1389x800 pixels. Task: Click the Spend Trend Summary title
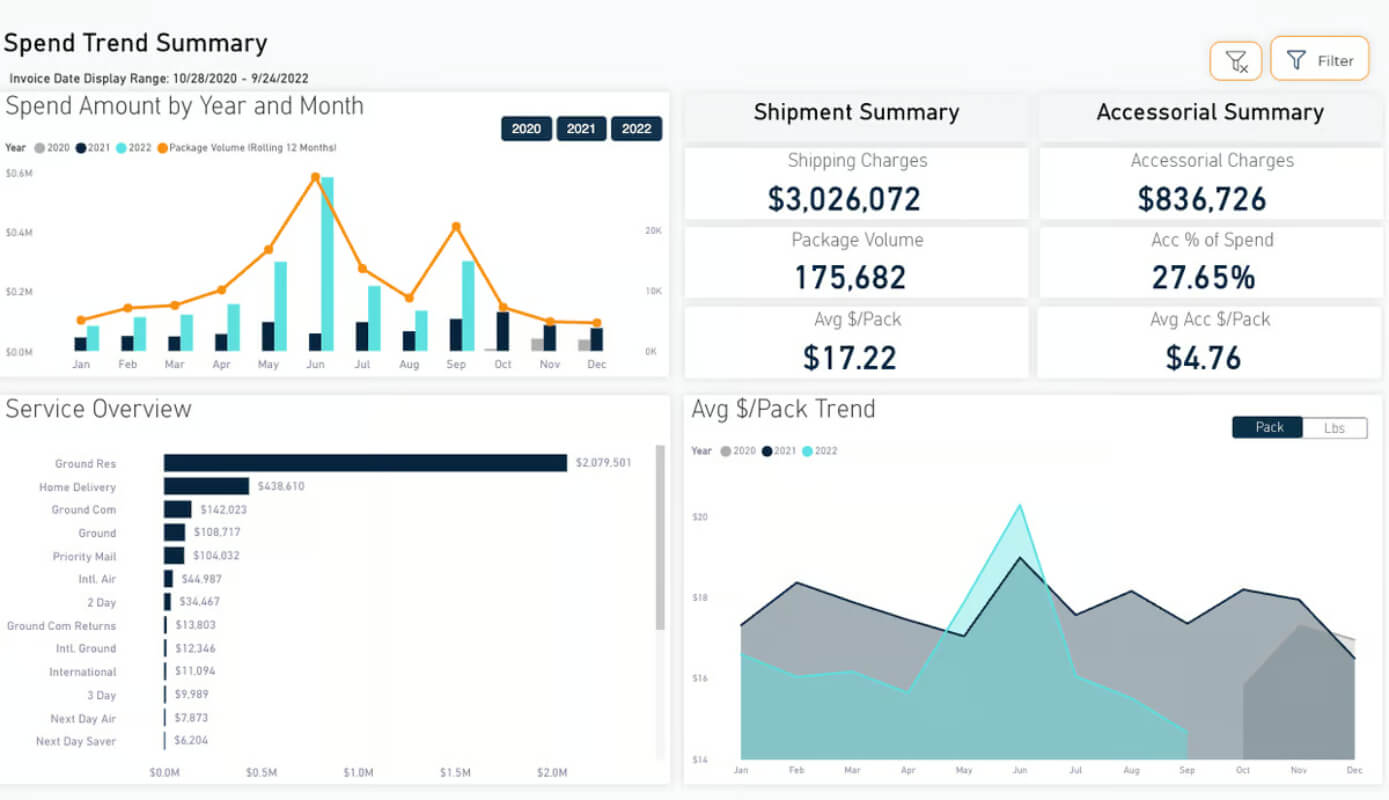coord(136,43)
